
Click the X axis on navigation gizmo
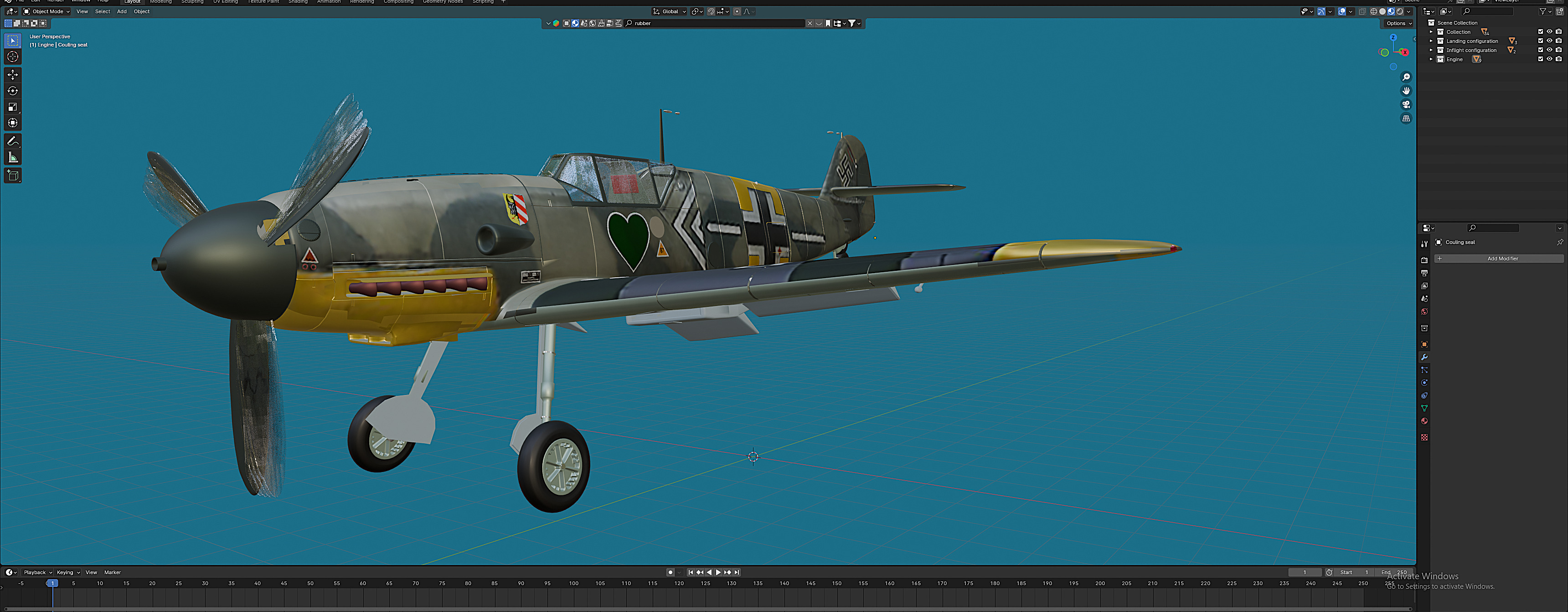pos(1405,52)
